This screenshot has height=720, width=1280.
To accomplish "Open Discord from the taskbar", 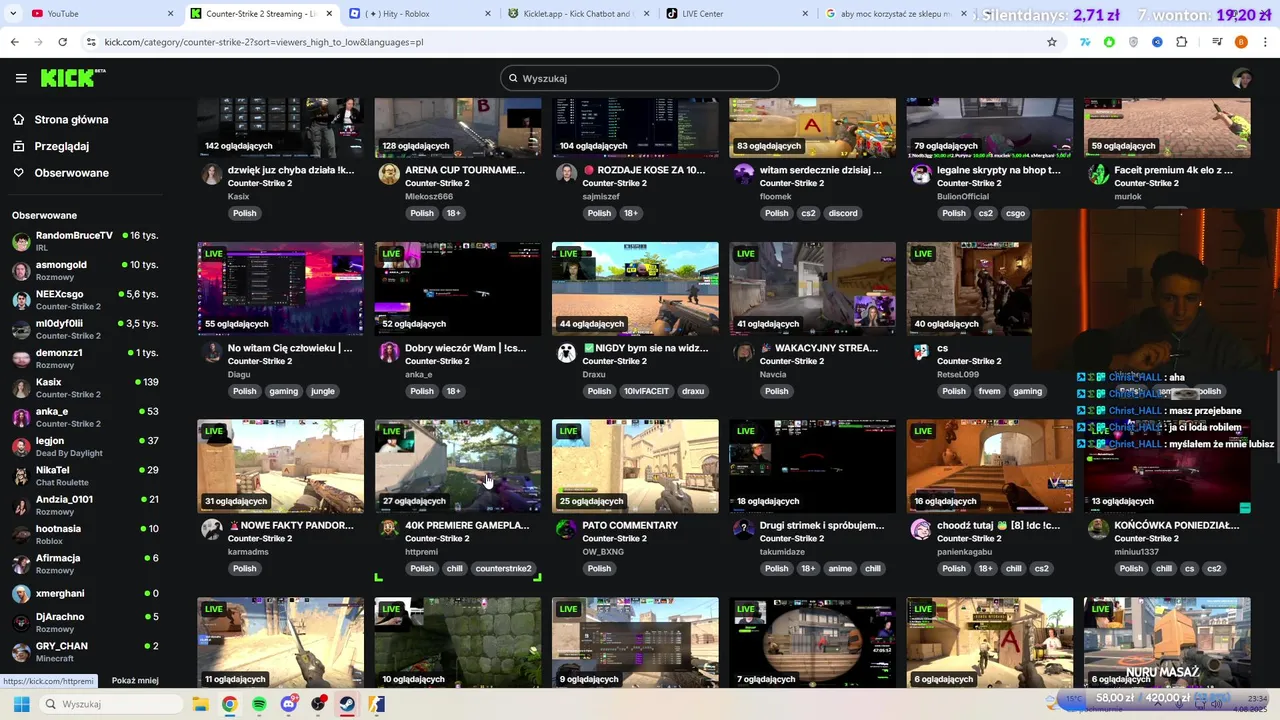I will (289, 704).
